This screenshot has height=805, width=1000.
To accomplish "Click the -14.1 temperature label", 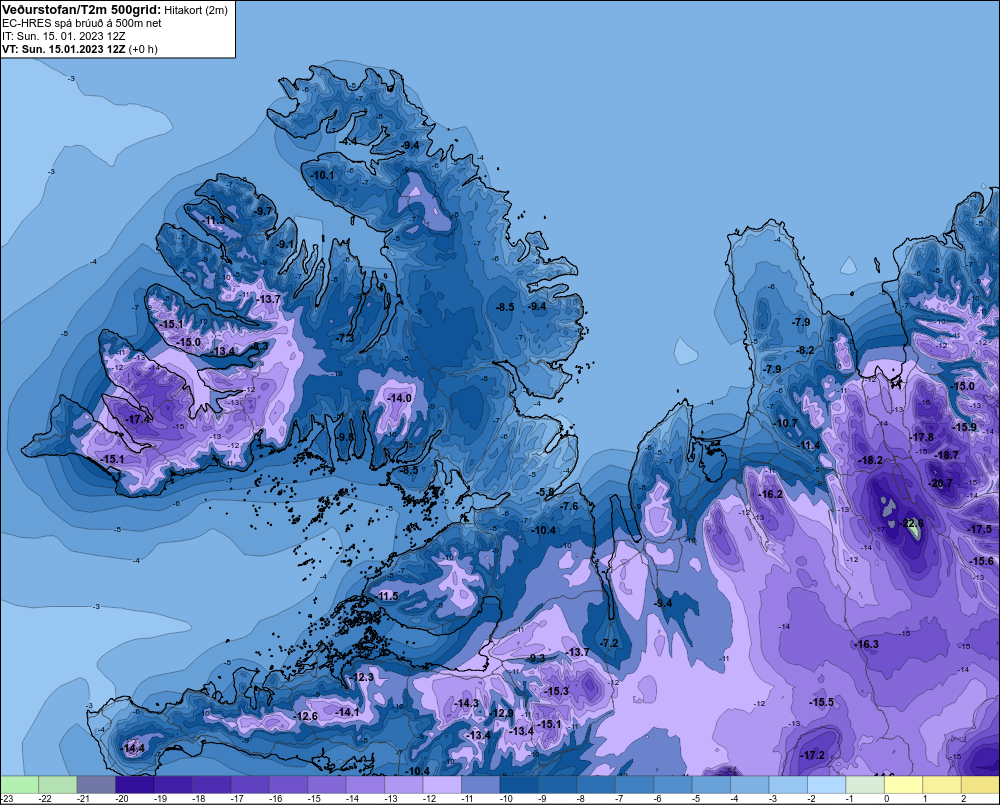I will point(348,713).
